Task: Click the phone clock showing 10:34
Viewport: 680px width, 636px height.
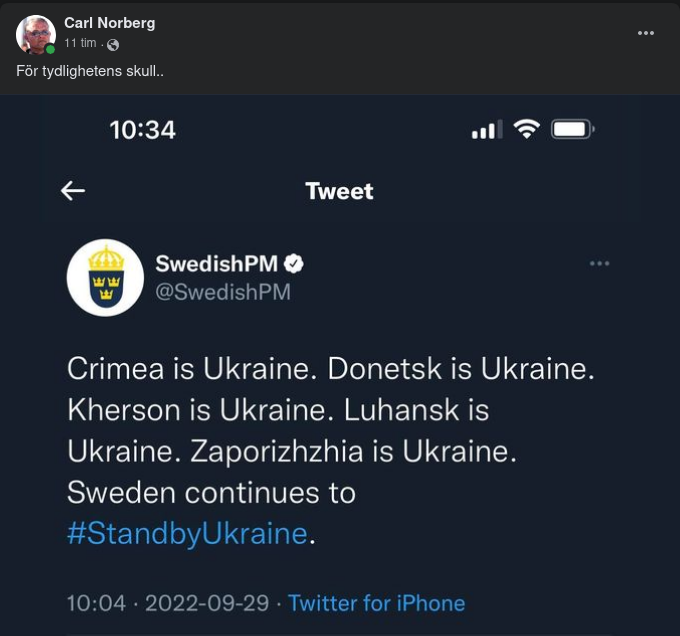Action: [x=142, y=130]
